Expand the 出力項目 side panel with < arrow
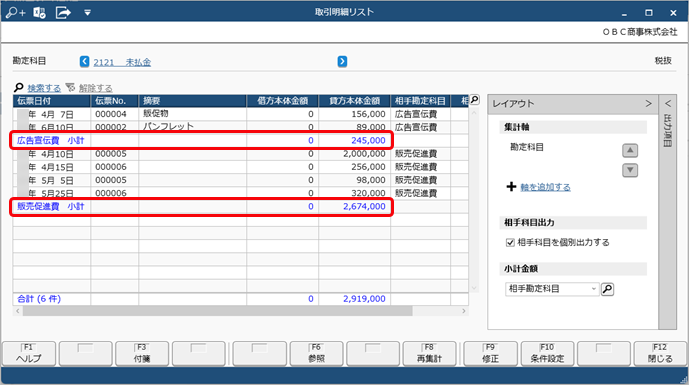 668,104
